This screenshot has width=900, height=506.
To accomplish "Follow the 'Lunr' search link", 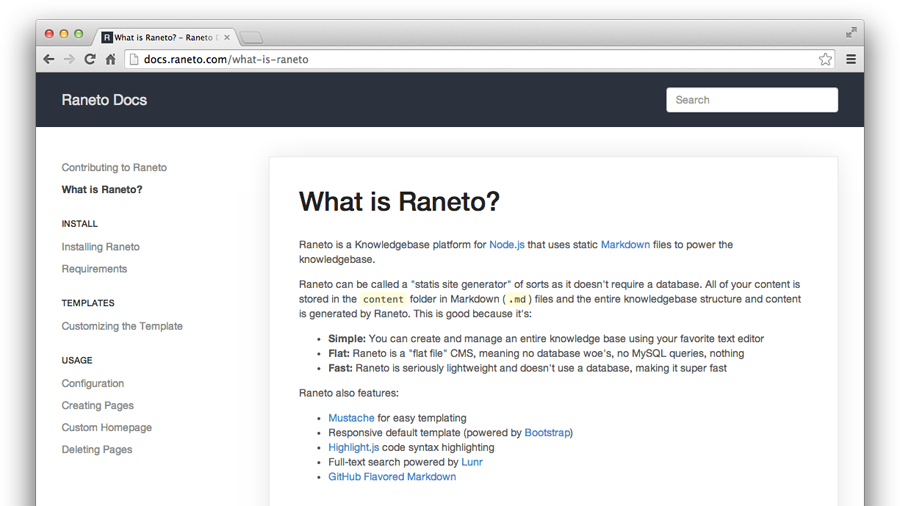I will click(472, 462).
